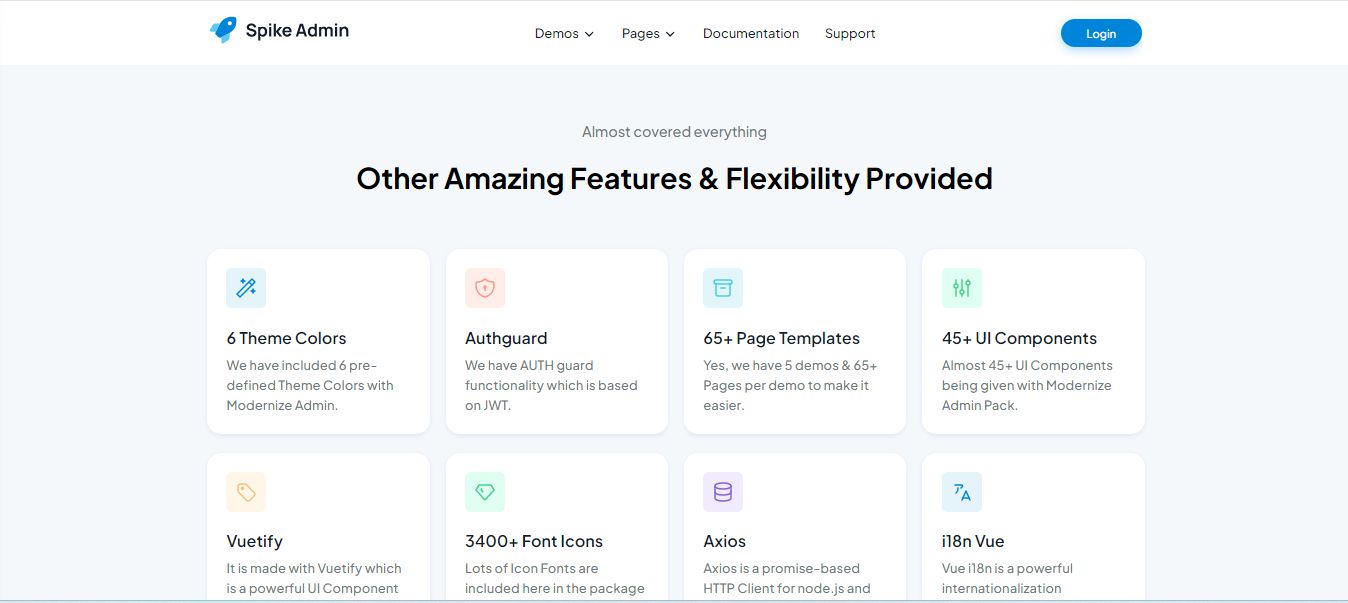Open the Support nav item

(850, 33)
